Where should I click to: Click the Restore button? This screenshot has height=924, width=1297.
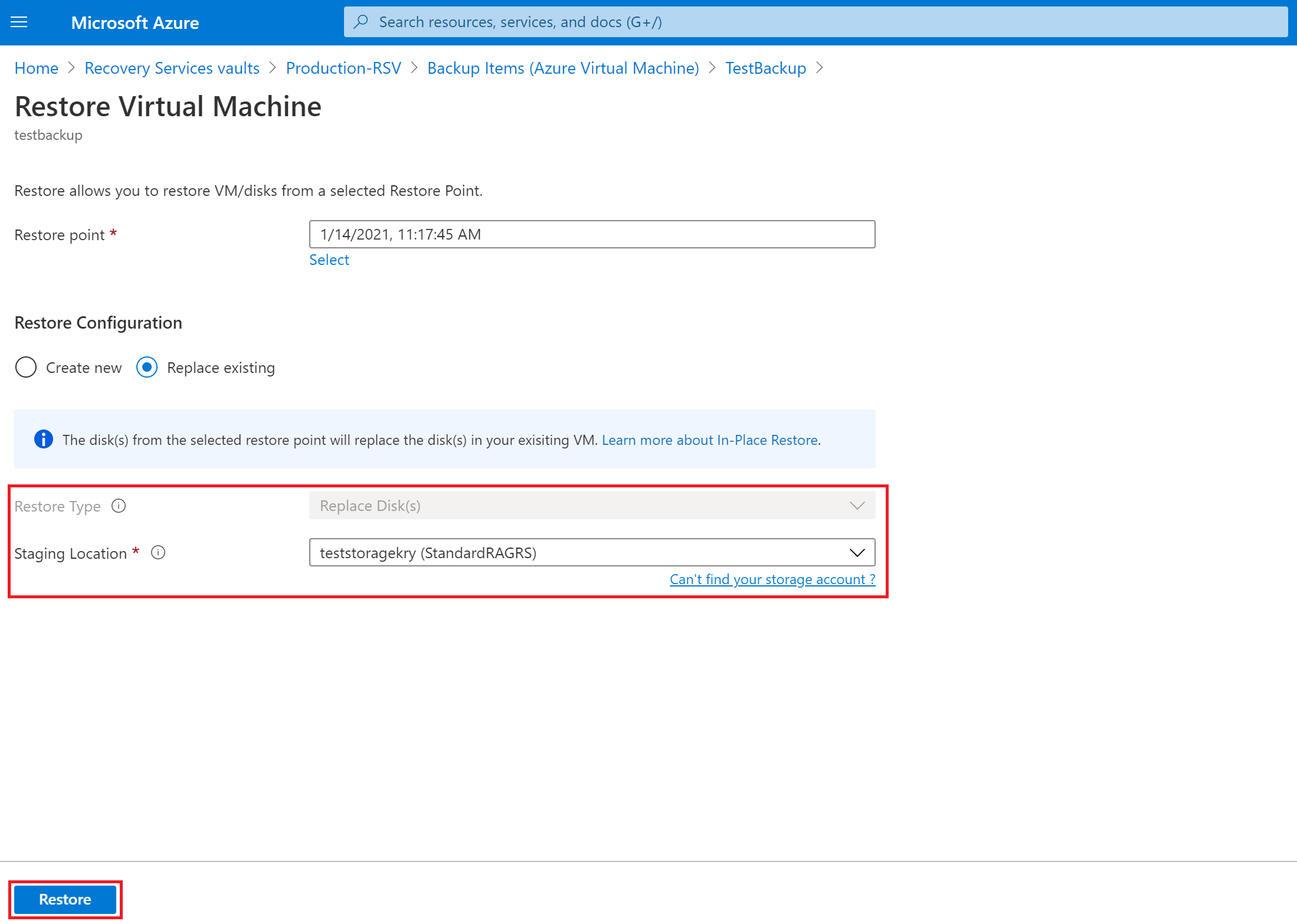click(65, 899)
